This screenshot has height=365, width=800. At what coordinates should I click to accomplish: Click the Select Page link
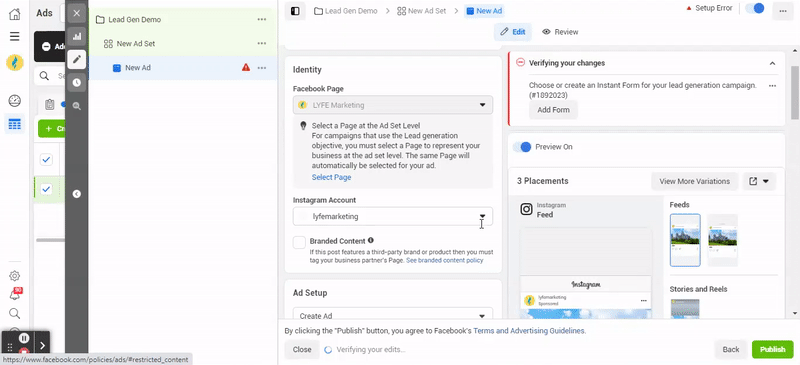click(331, 178)
